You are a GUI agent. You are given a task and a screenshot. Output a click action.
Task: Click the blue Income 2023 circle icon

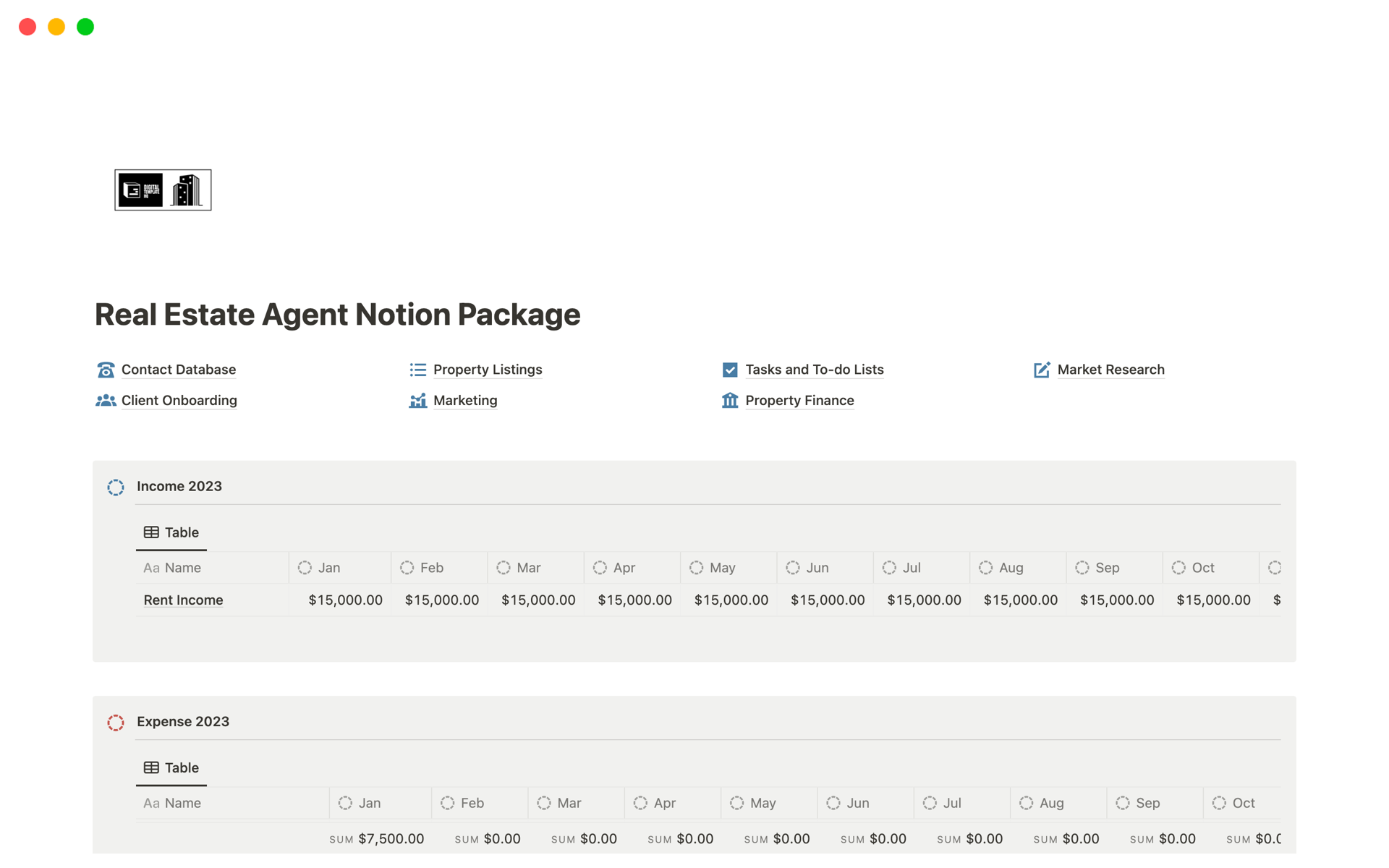coord(116,487)
